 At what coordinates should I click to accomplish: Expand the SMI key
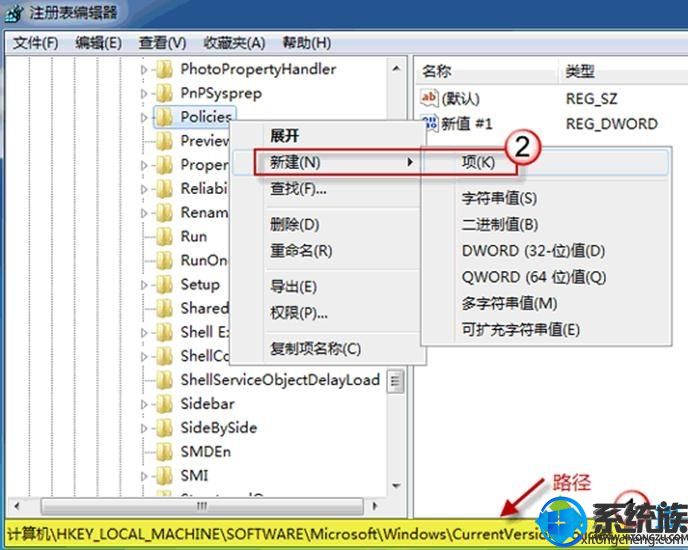click(x=144, y=475)
